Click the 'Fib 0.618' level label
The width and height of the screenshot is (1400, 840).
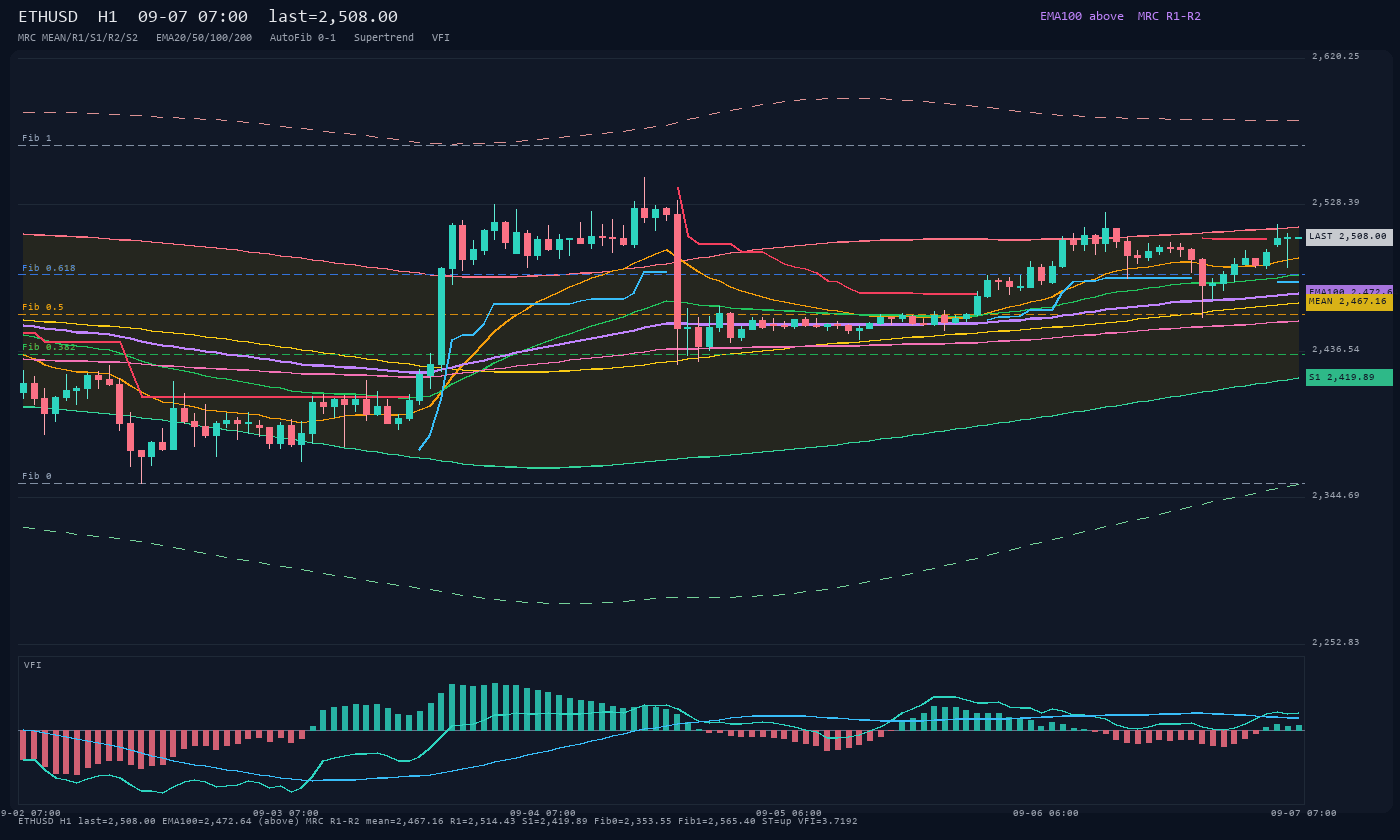[49, 268]
